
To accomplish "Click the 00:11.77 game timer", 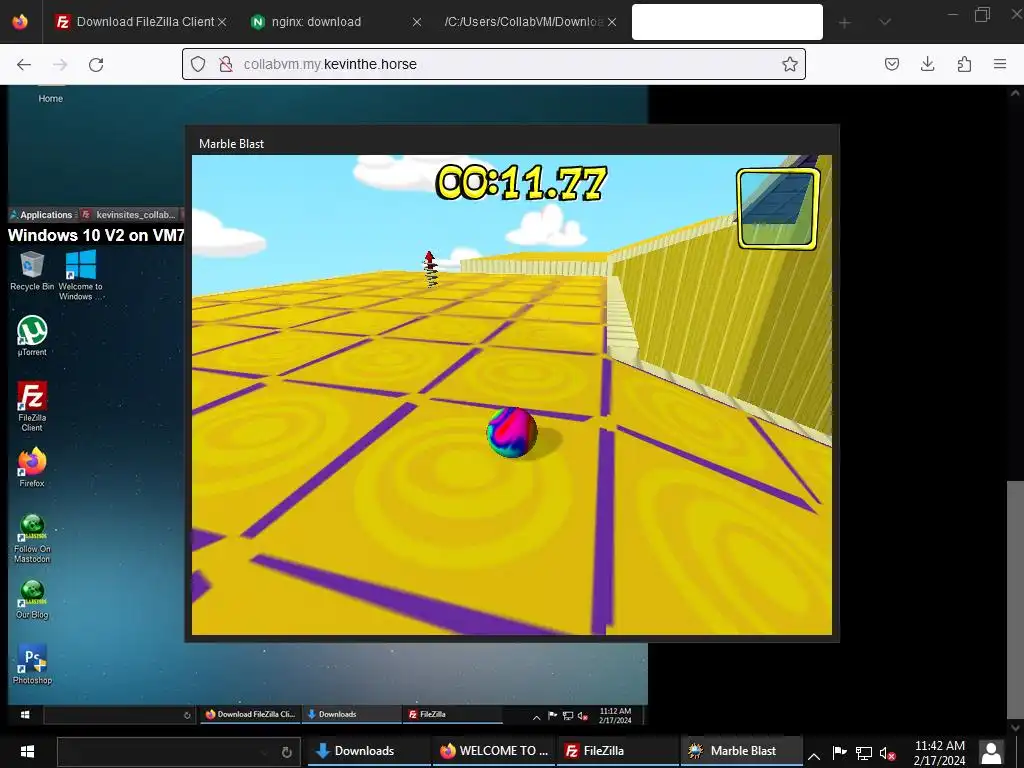I will click(x=521, y=182).
